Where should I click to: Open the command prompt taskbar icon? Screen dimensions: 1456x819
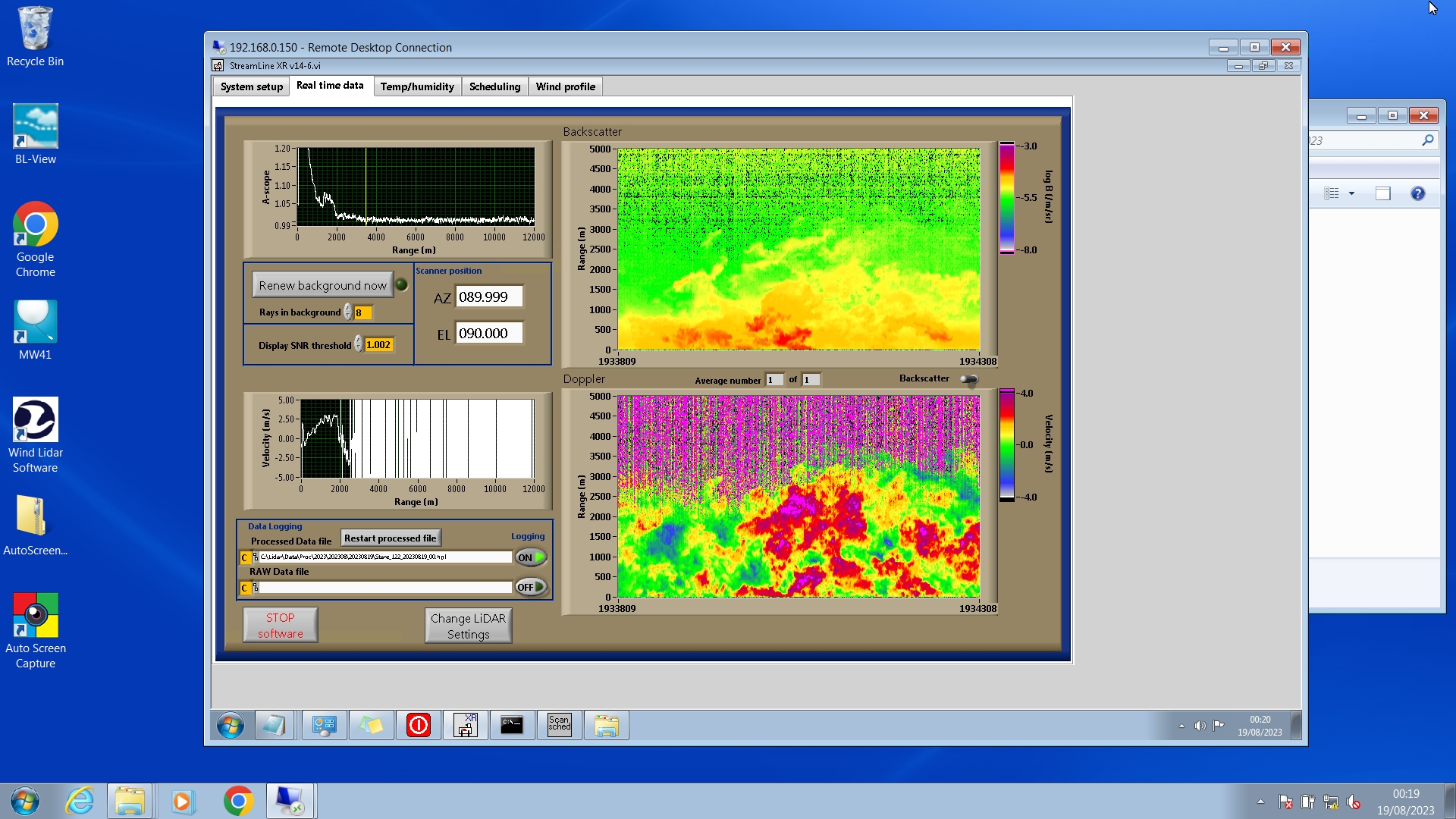point(512,725)
